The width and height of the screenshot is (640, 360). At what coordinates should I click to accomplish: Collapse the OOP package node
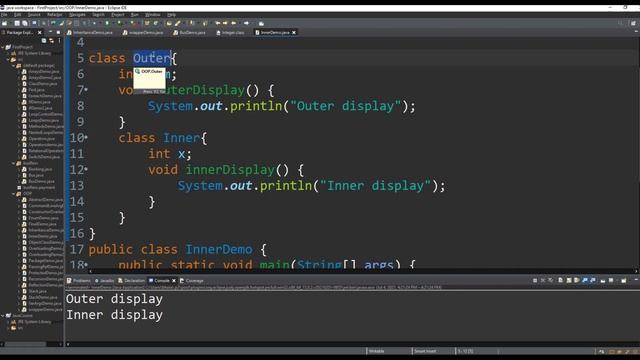coord(13,193)
